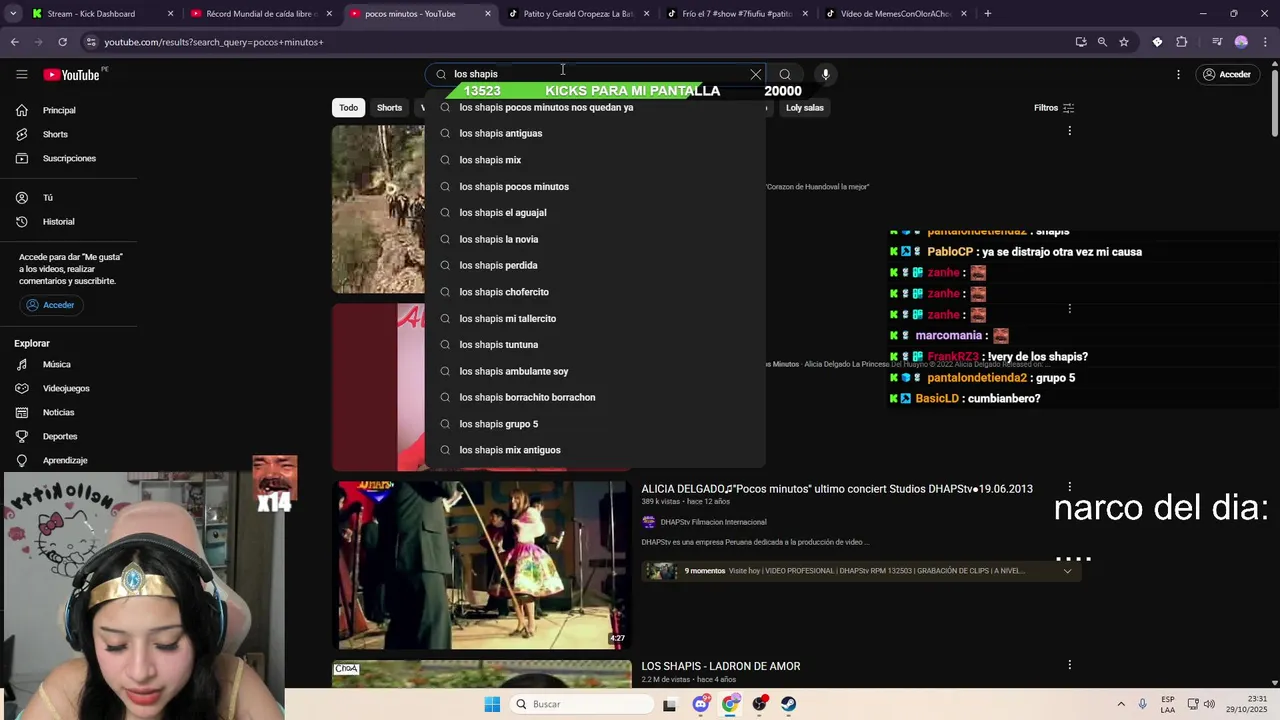
Task: Open Chrome media controls icon
Action: [x=1217, y=42]
